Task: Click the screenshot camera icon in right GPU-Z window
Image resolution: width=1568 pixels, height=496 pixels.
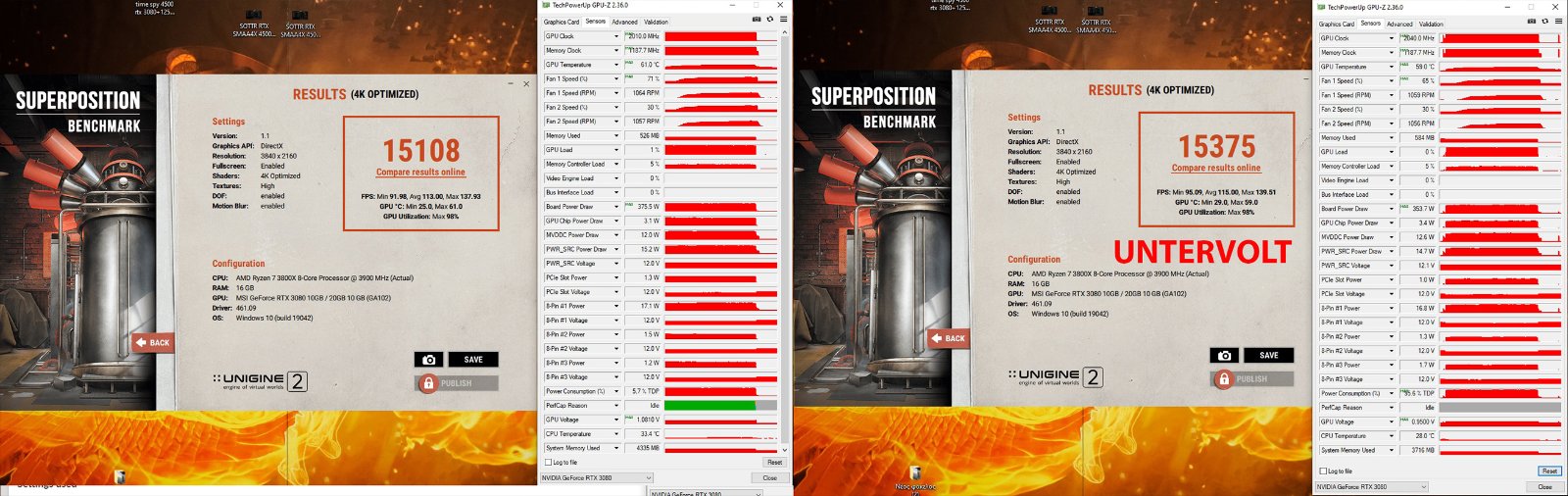Action: click(x=1531, y=22)
